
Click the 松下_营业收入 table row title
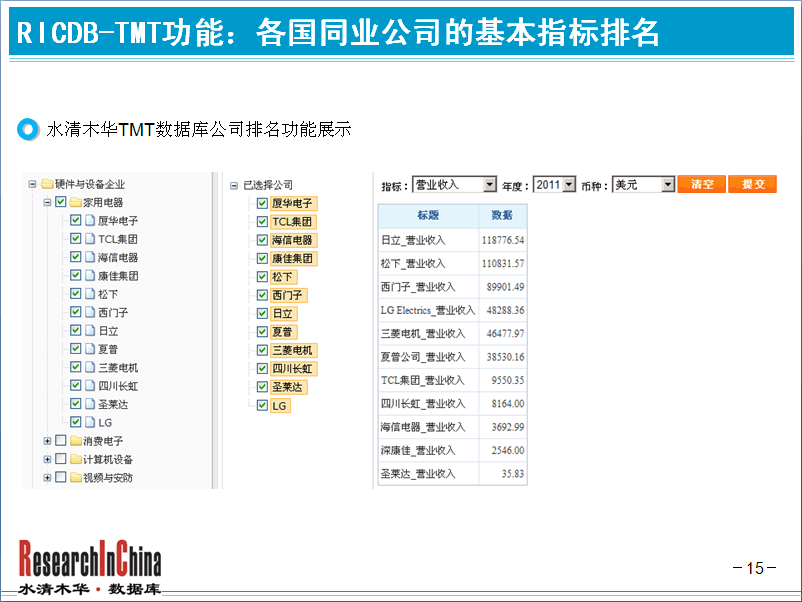pyautogui.click(x=413, y=264)
